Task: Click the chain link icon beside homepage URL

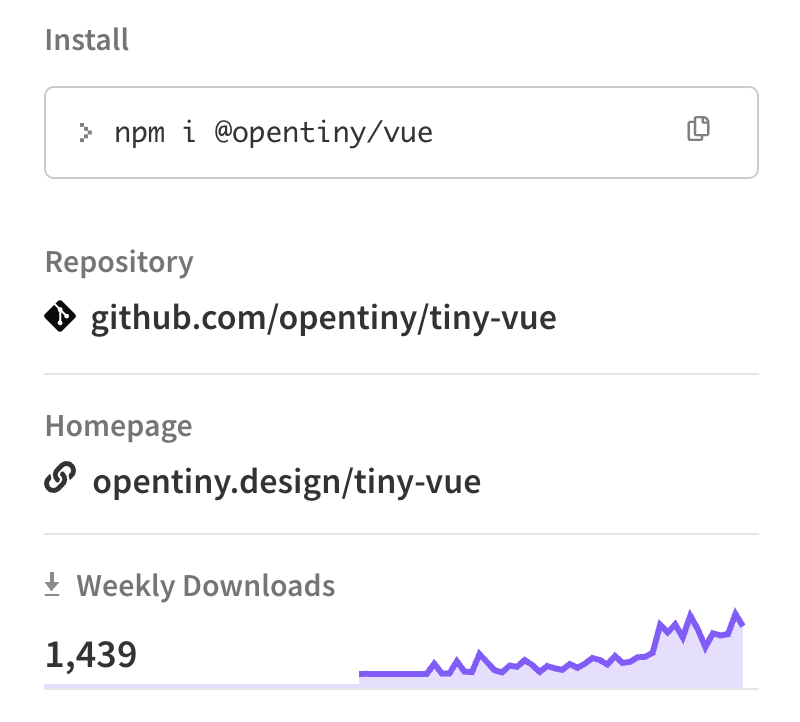Action: point(60,478)
